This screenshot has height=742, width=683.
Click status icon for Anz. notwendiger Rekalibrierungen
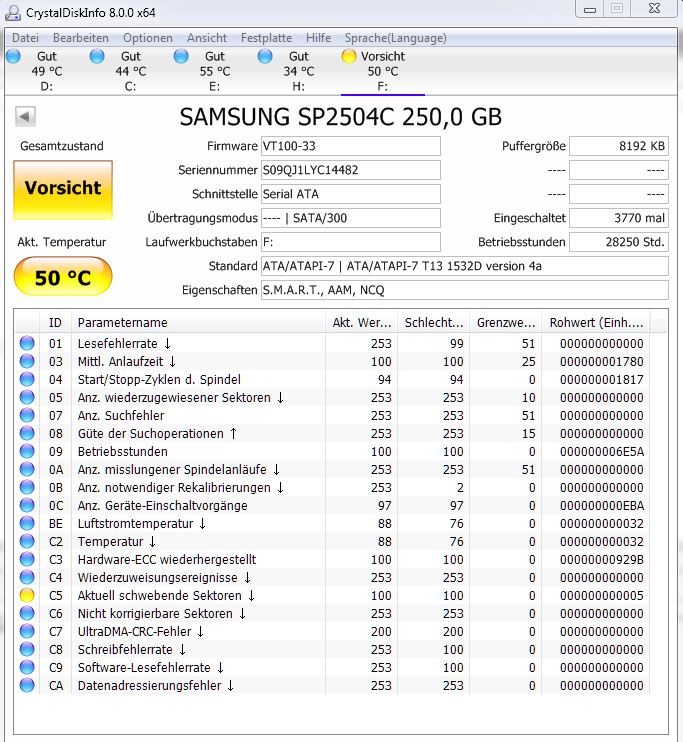tap(27, 487)
